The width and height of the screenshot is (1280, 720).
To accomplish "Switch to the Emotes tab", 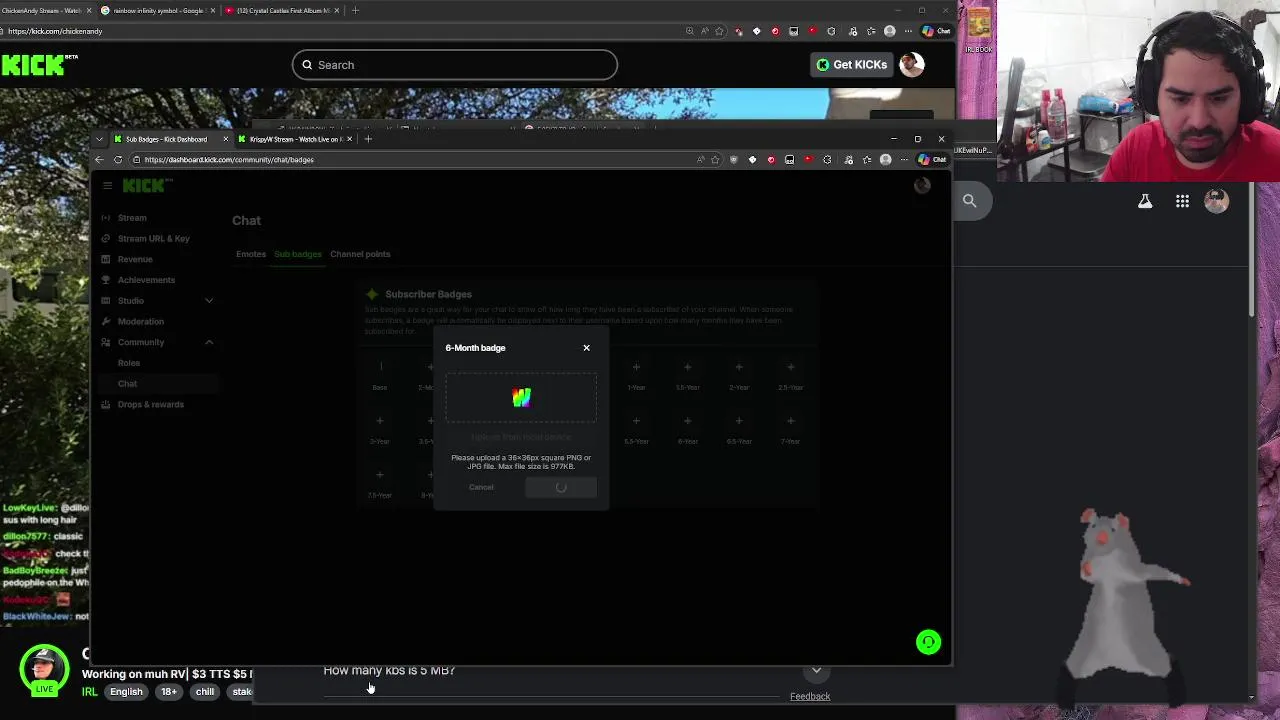I will 251,254.
